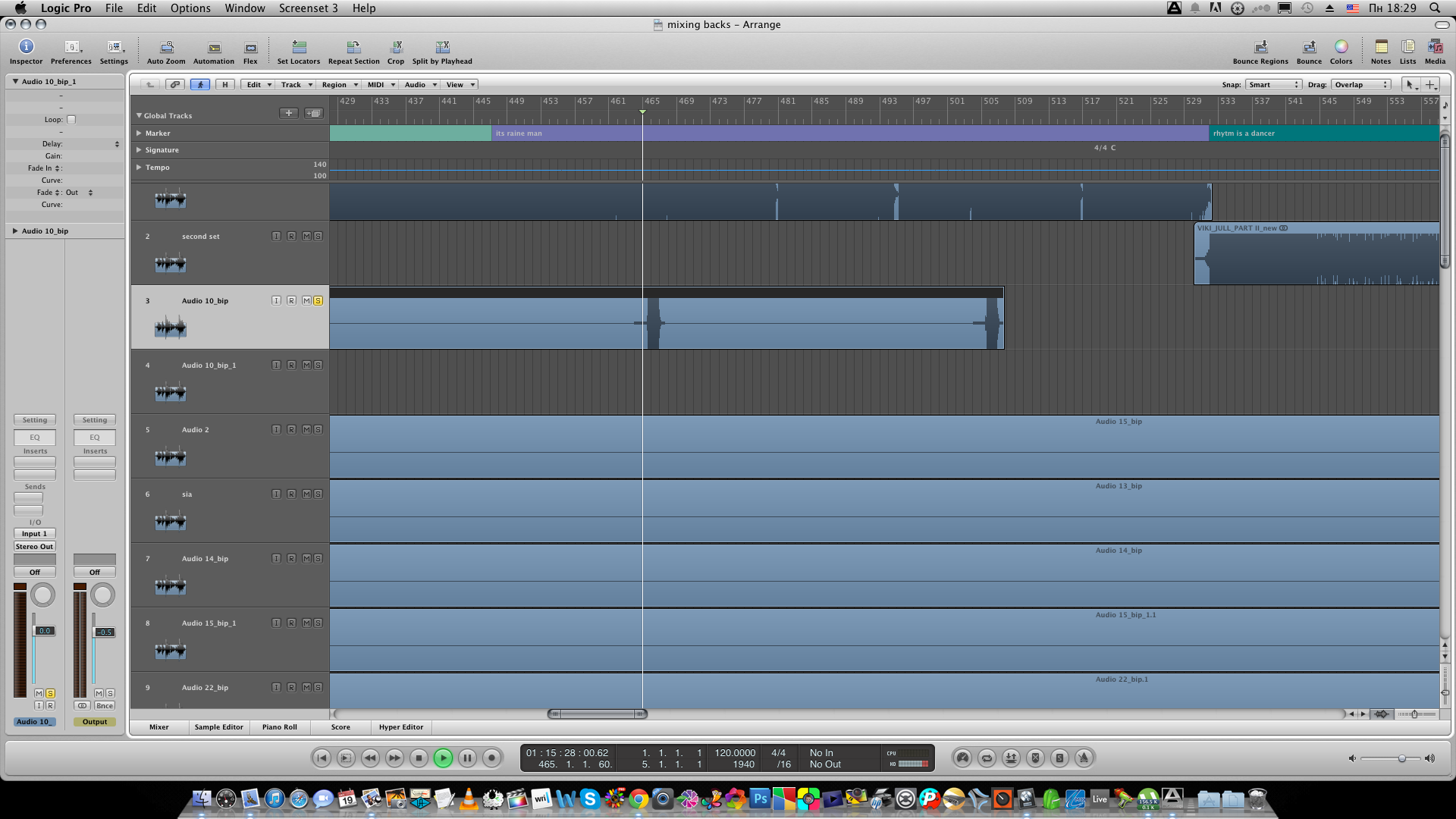Adjust the master volume slider
Screen dimensions: 1456x819
pos(1401,758)
